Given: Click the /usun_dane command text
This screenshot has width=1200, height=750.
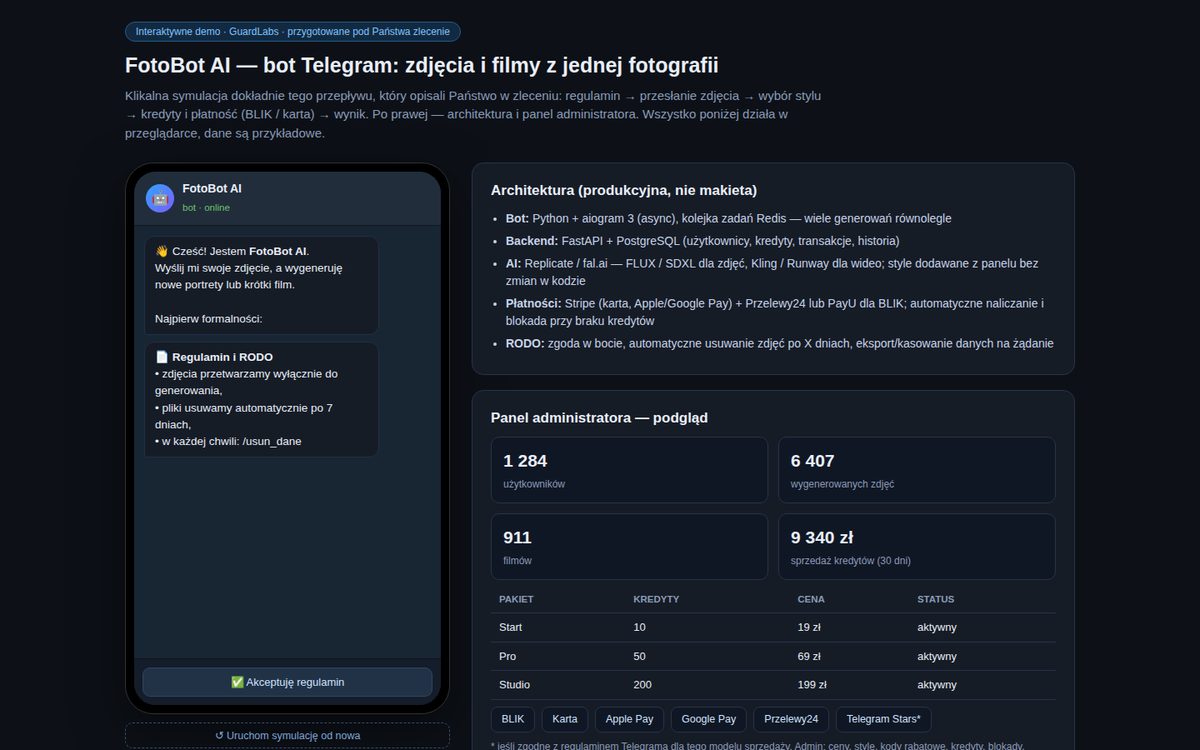Looking at the screenshot, I should click(272, 441).
